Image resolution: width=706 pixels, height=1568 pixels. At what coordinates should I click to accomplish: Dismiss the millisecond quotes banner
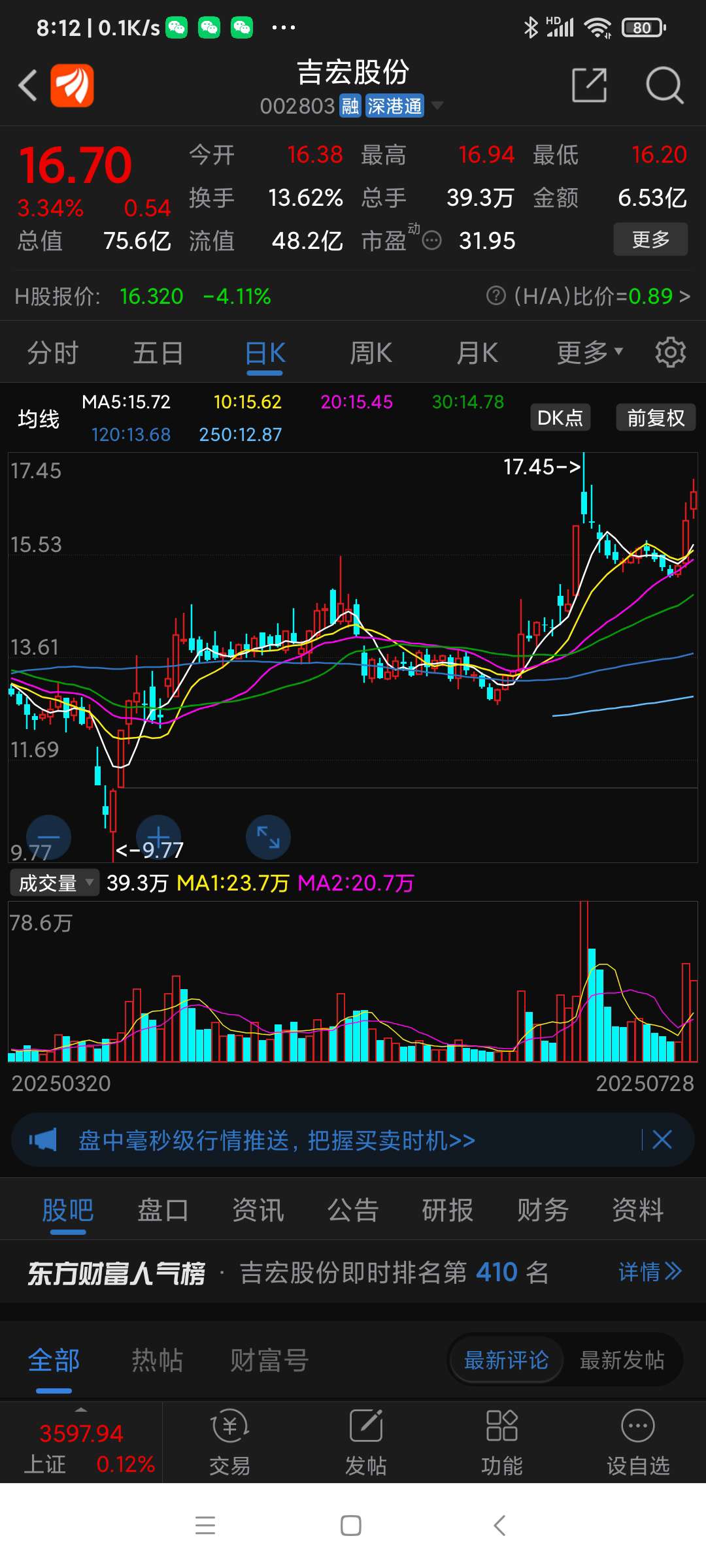[662, 1140]
